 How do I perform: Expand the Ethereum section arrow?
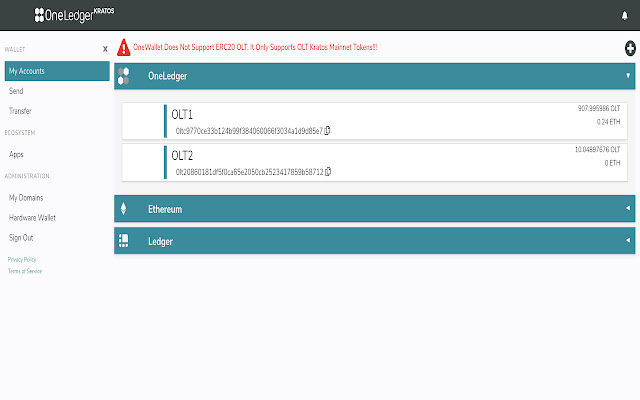[x=628, y=208]
